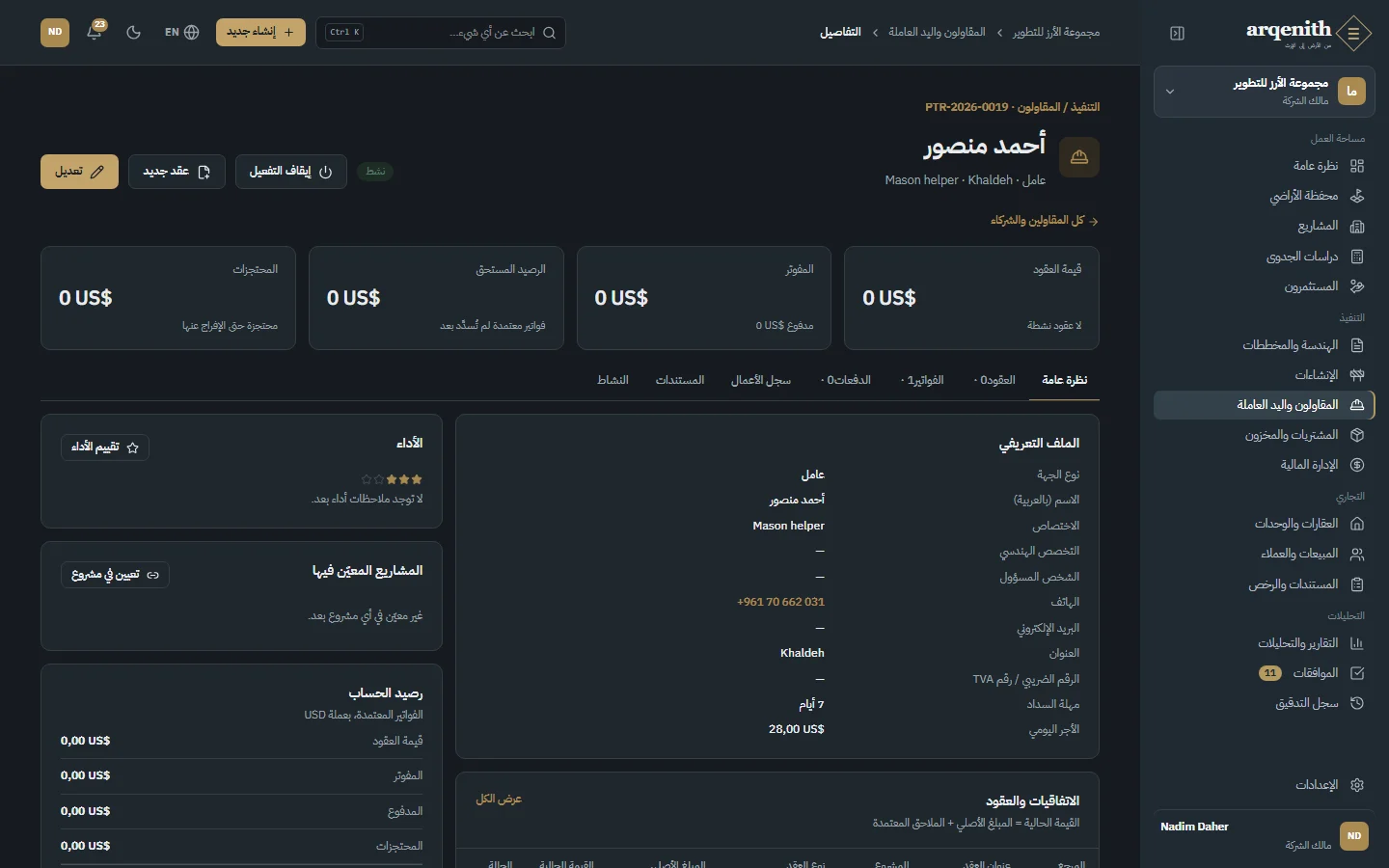
Task: Click the تقييم الأداء rate button
Action: point(105,448)
